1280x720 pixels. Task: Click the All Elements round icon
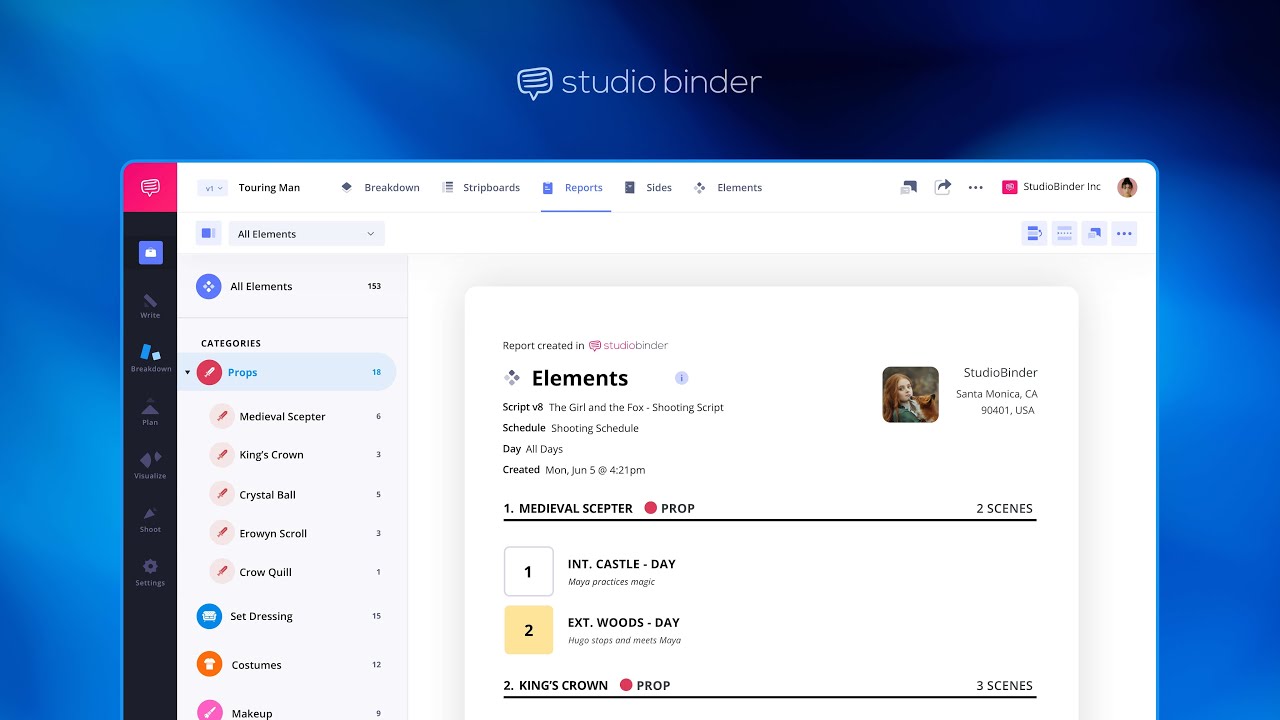[209, 286]
